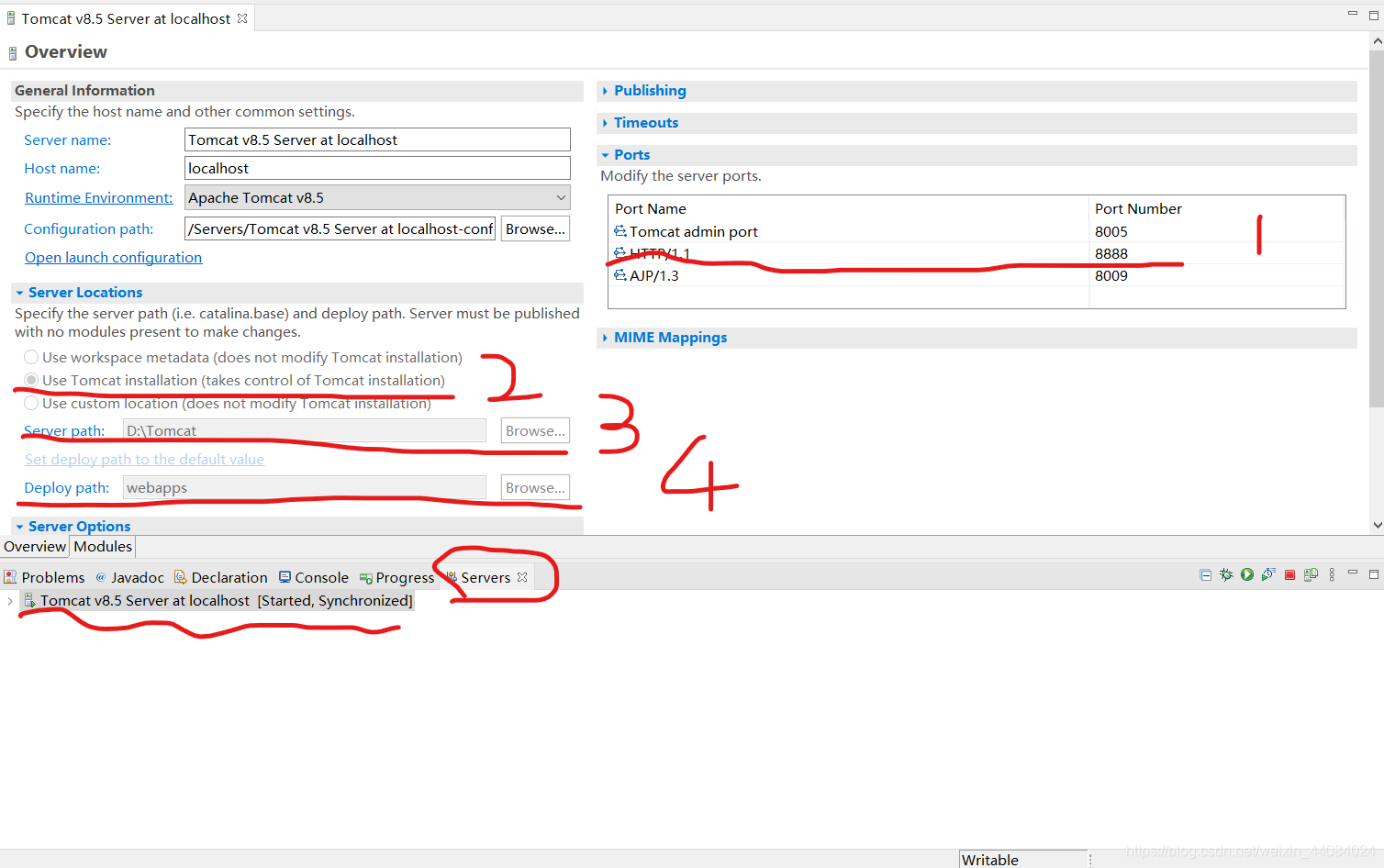Click the Javadoc tab icon
The width and height of the screenshot is (1384, 868).
pos(101,577)
